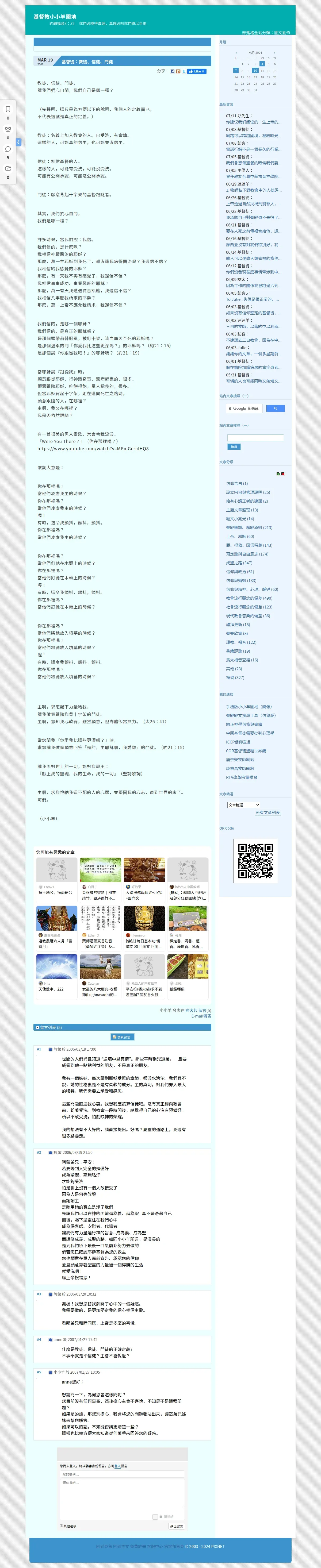The image size is (321, 1568).
Task: Click the nickname input 您的暱稱
Action: pos(123,1474)
